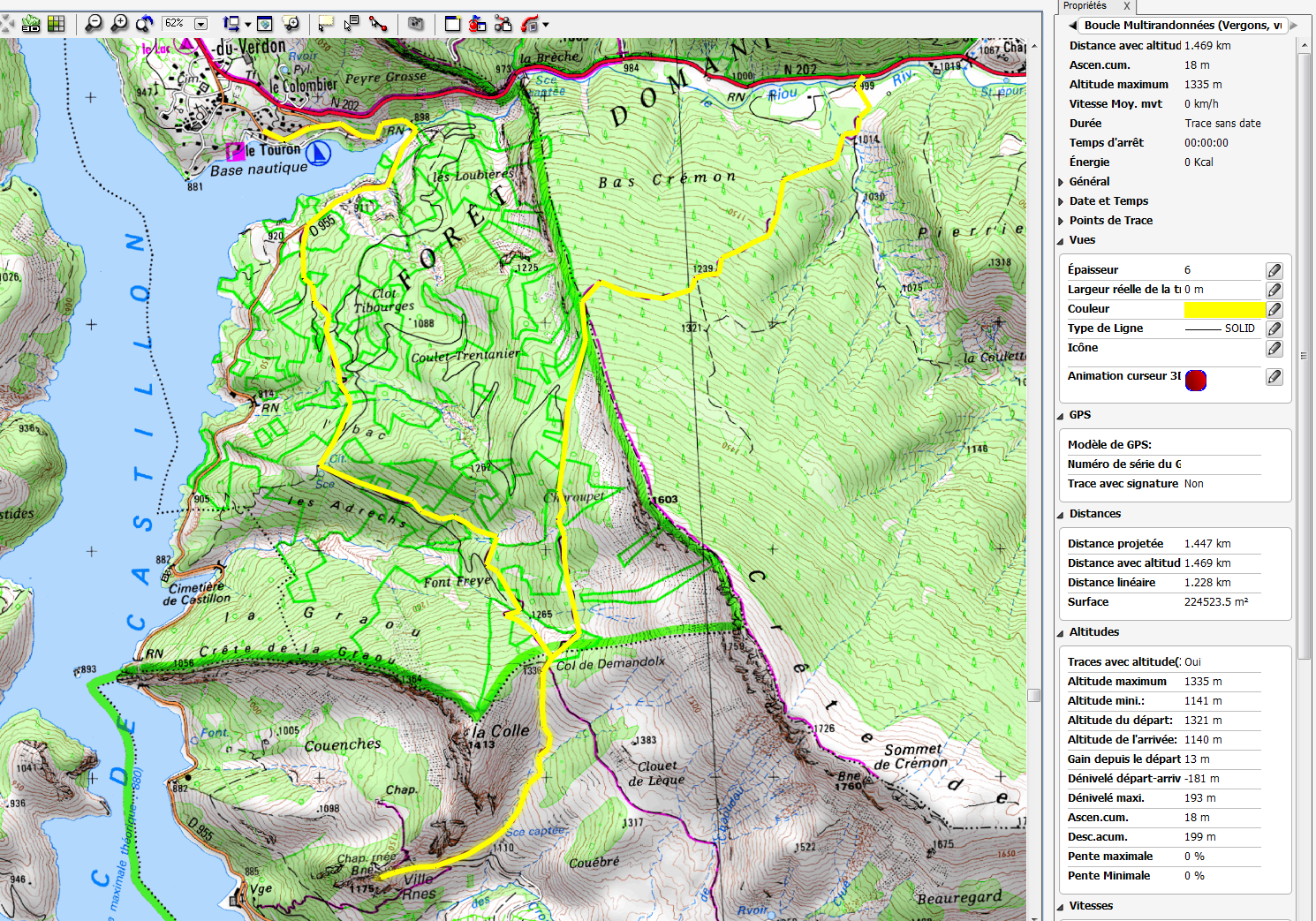Go to next track using right arrow

(1295, 26)
